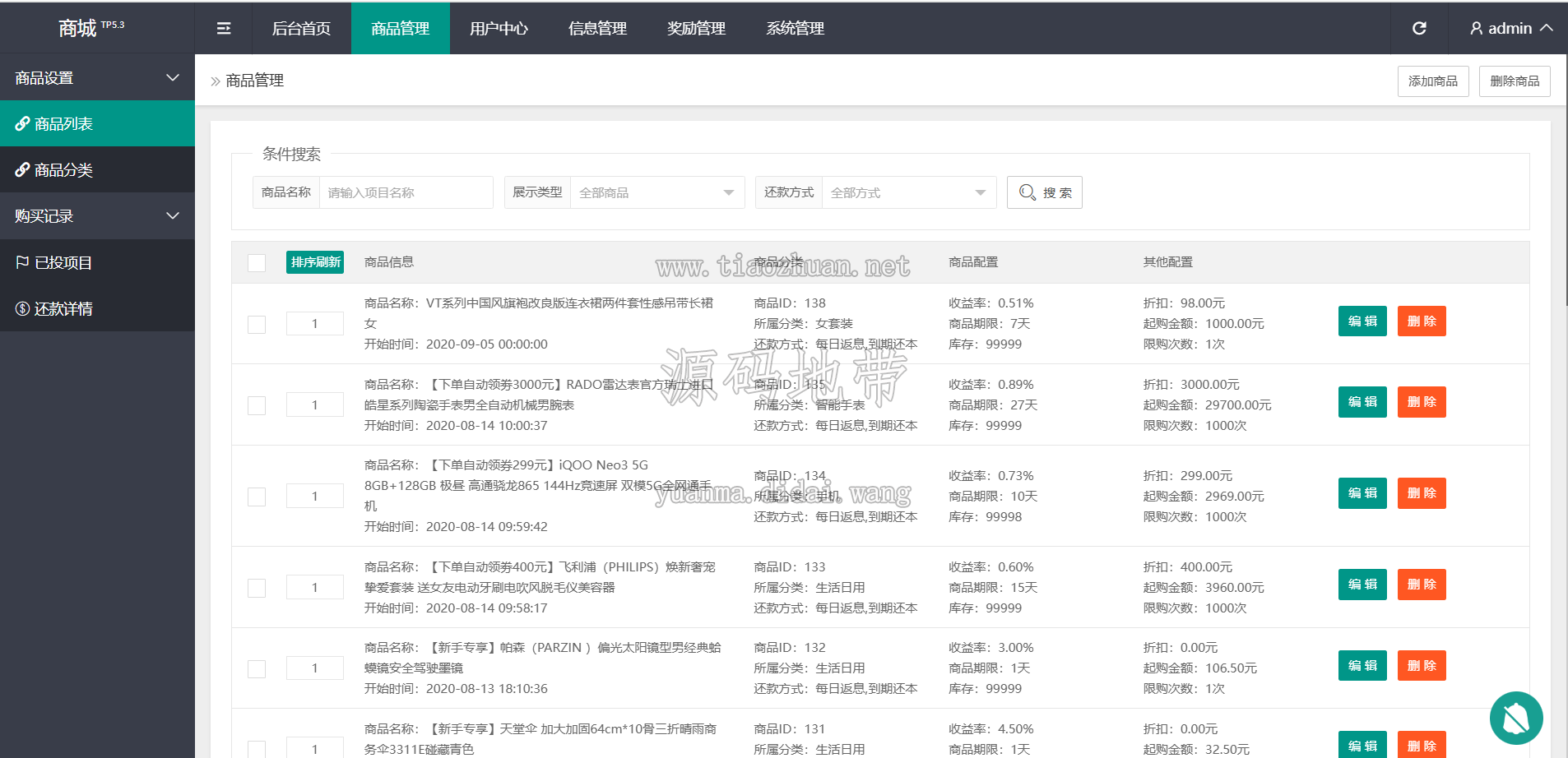
Task: Click the 商城 TP5.3 logo
Action: pos(91,28)
